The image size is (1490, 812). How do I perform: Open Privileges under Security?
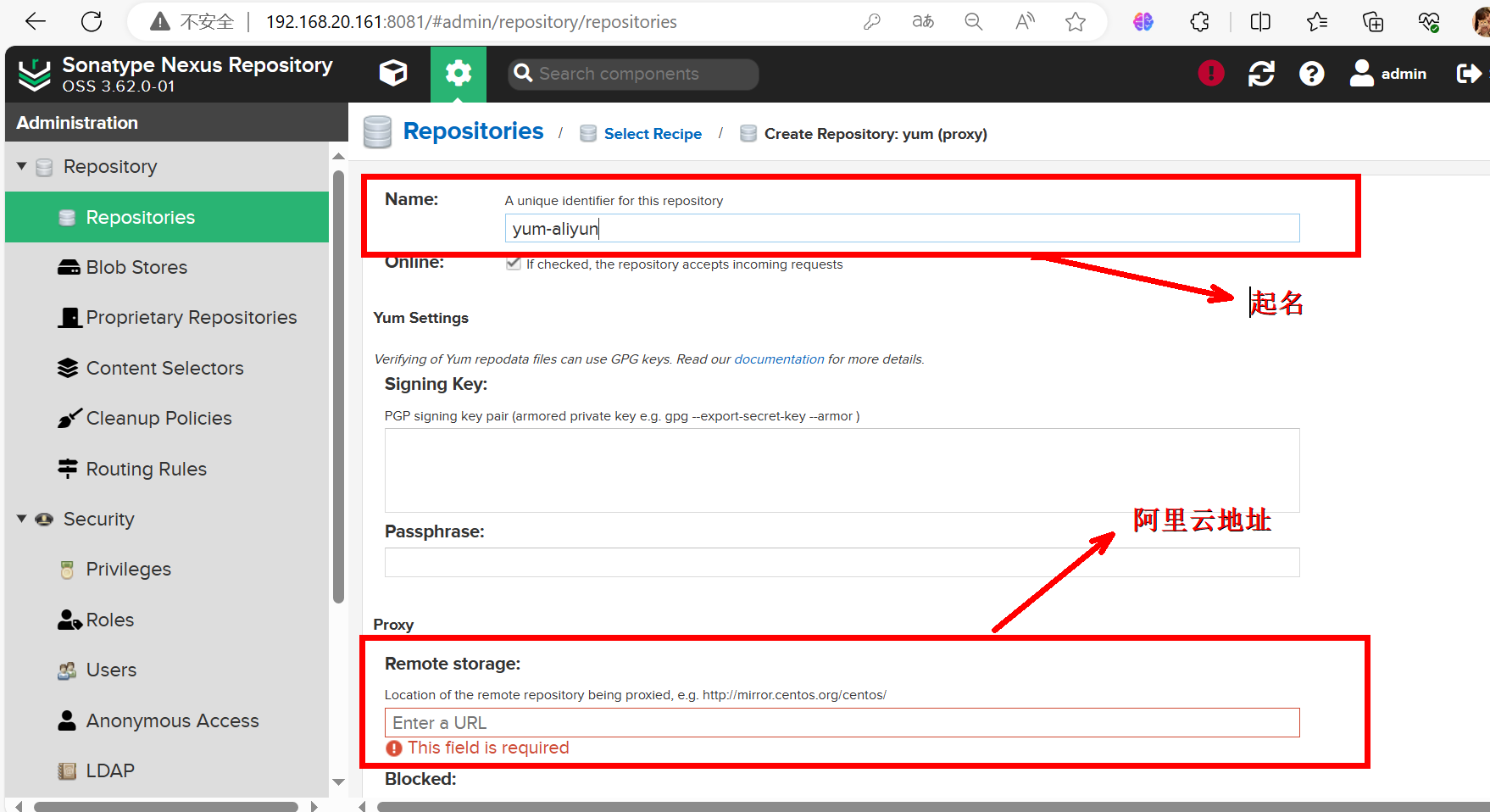[x=167, y=569]
